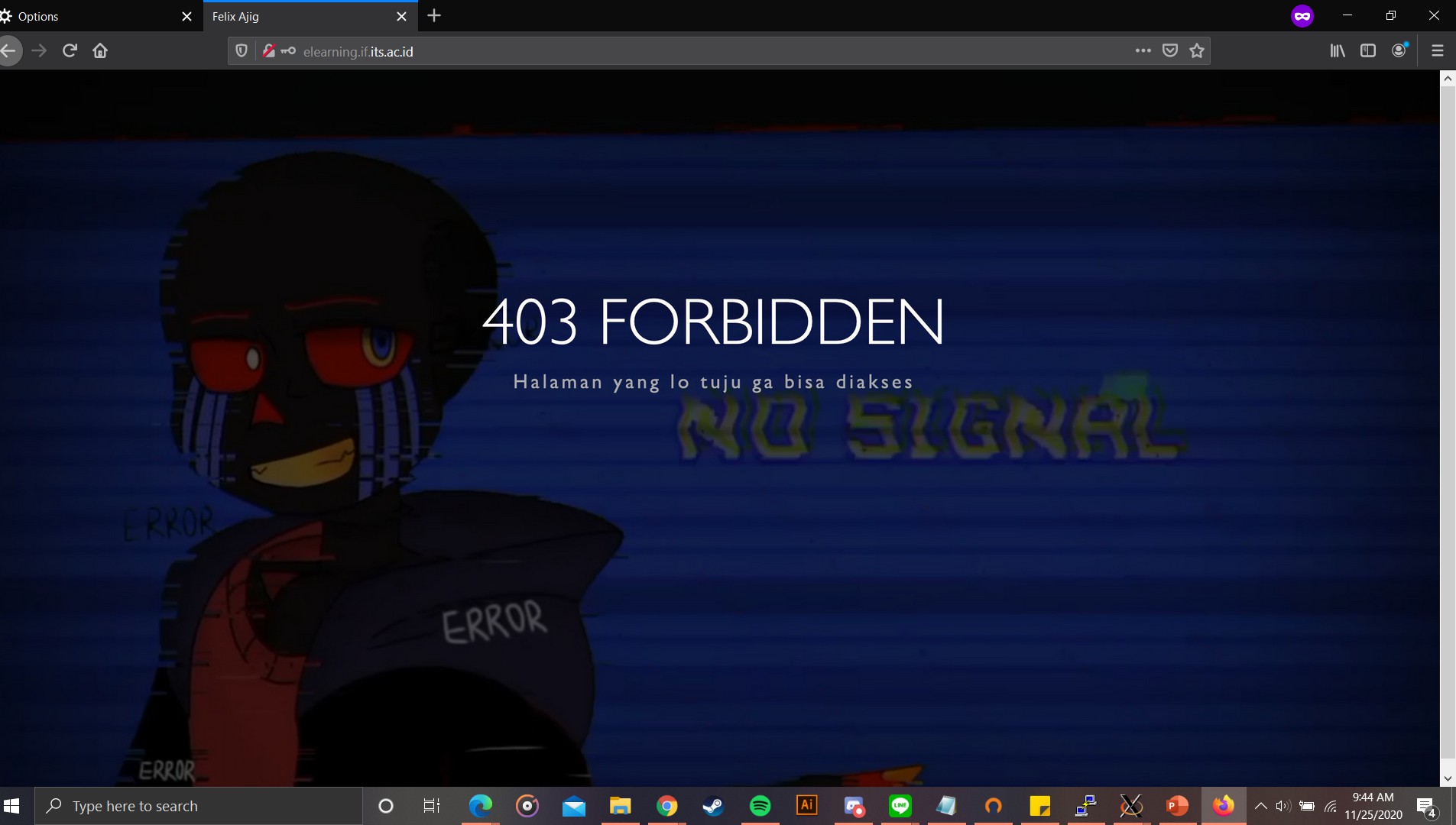
Task: Open File Explorer from the taskbar
Action: pyautogui.click(x=620, y=806)
